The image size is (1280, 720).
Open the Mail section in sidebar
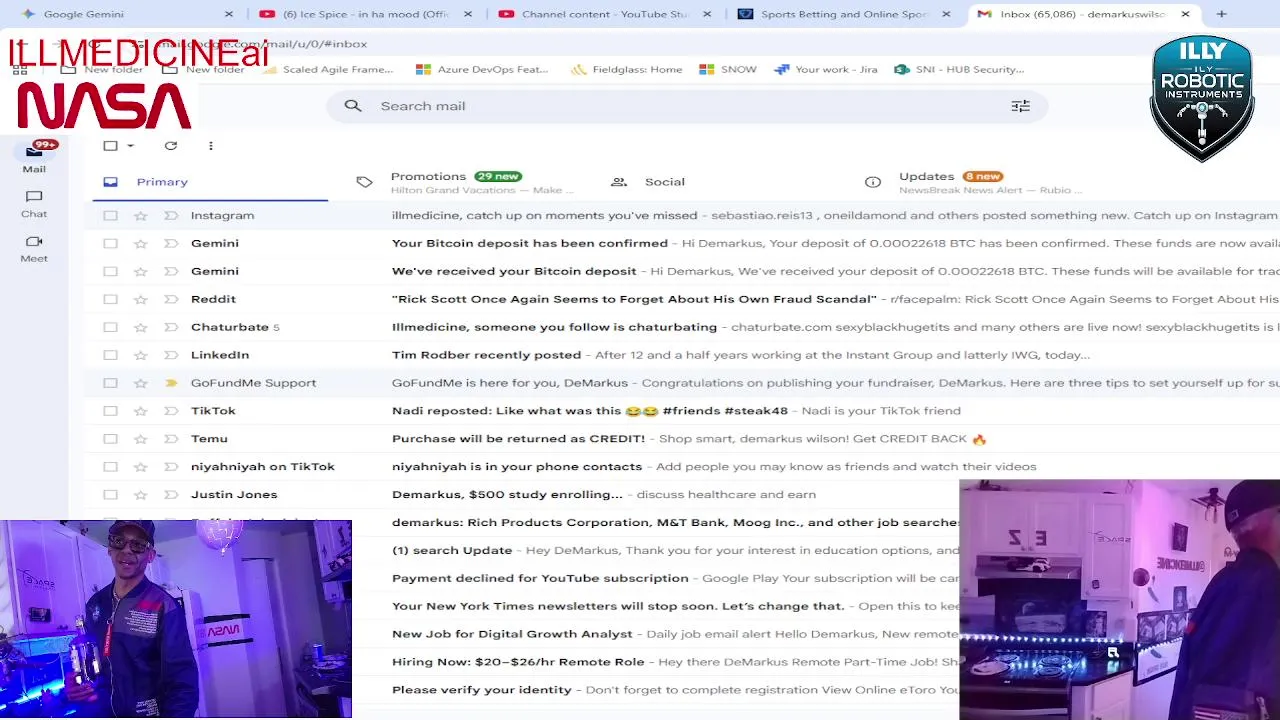click(34, 157)
